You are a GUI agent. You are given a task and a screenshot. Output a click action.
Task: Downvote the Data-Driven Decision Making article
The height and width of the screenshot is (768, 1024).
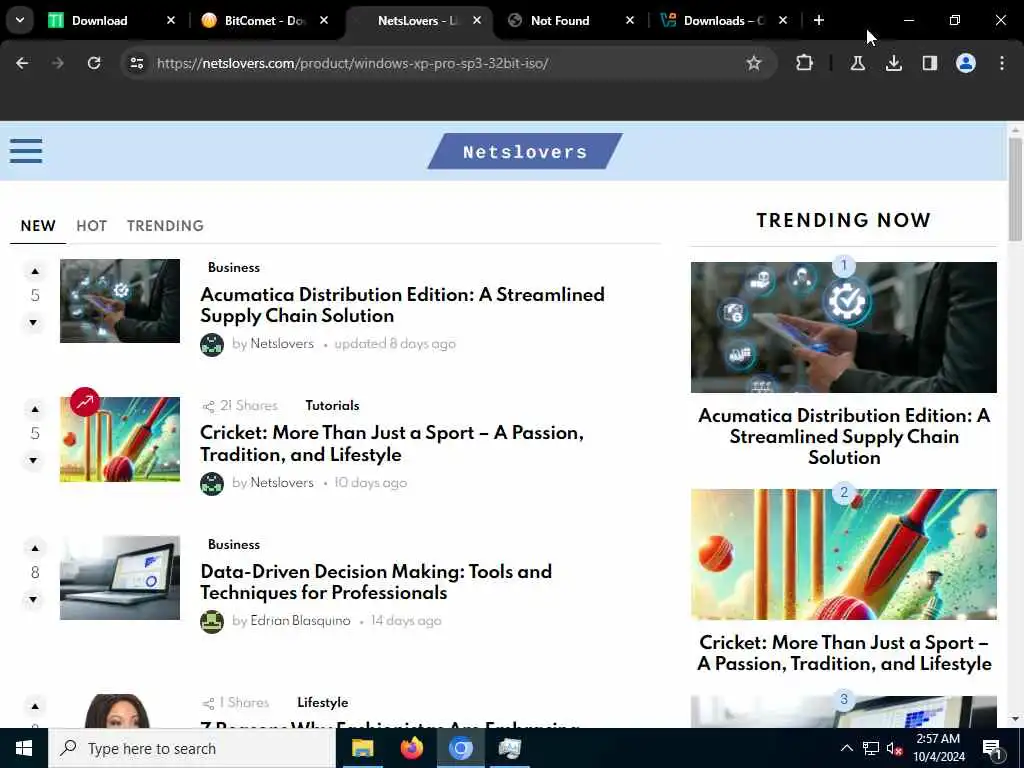click(x=33, y=599)
